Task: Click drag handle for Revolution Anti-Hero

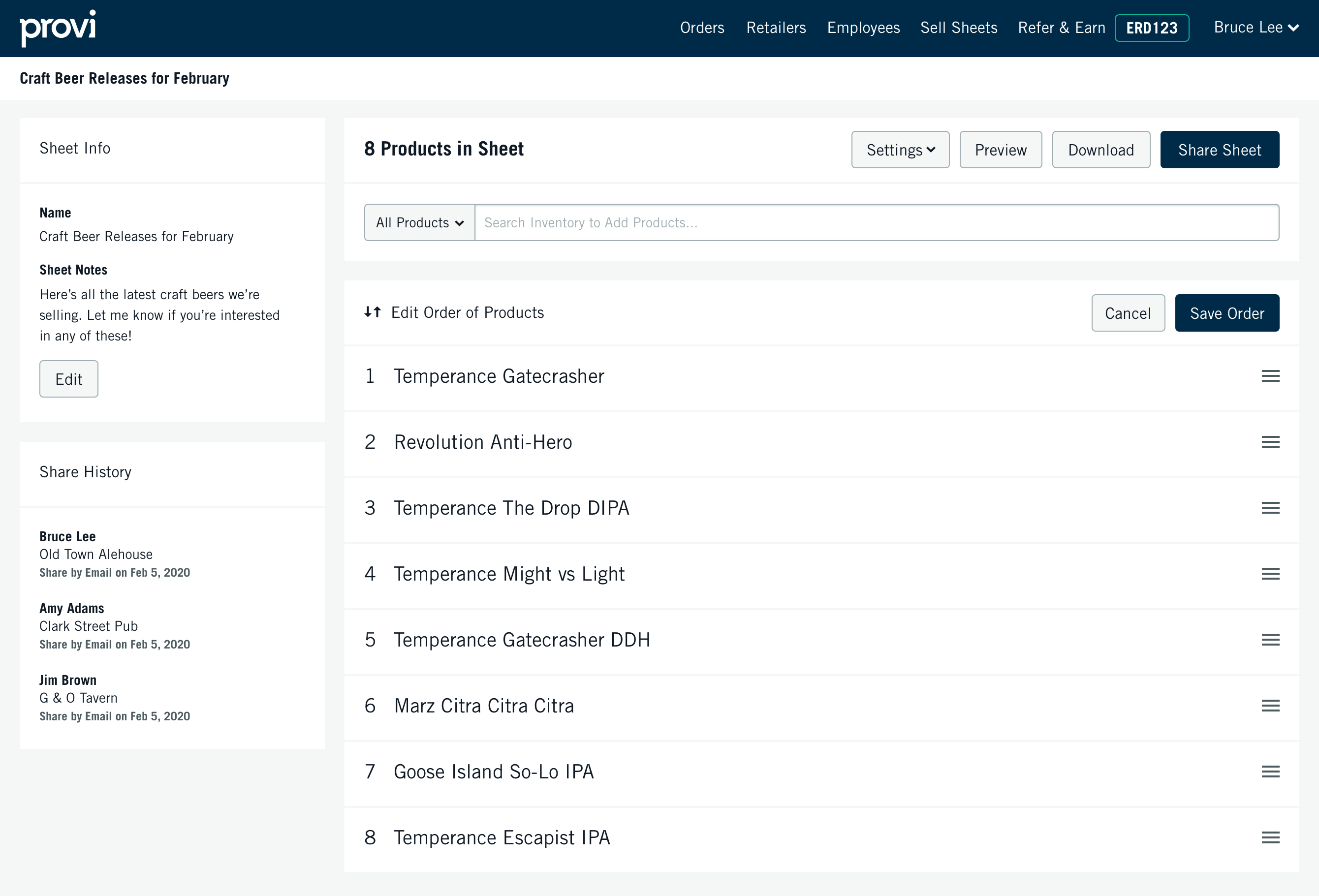Action: pos(1270,442)
